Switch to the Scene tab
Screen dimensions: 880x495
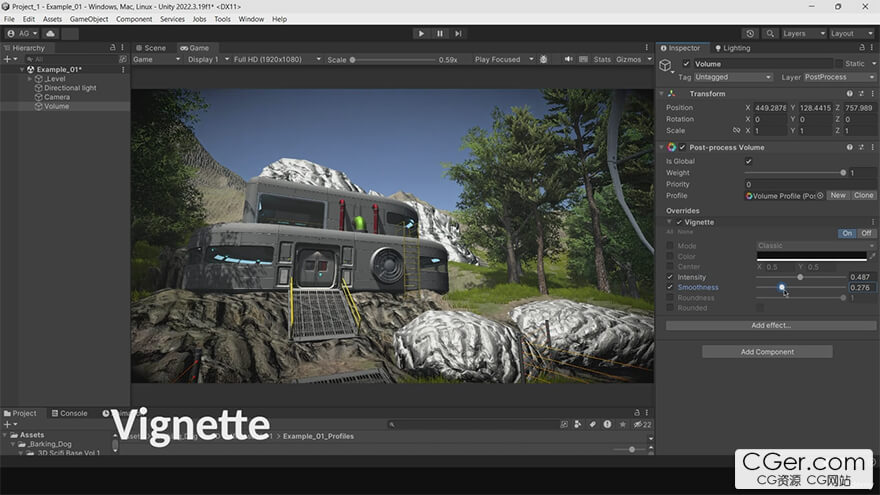(154, 48)
